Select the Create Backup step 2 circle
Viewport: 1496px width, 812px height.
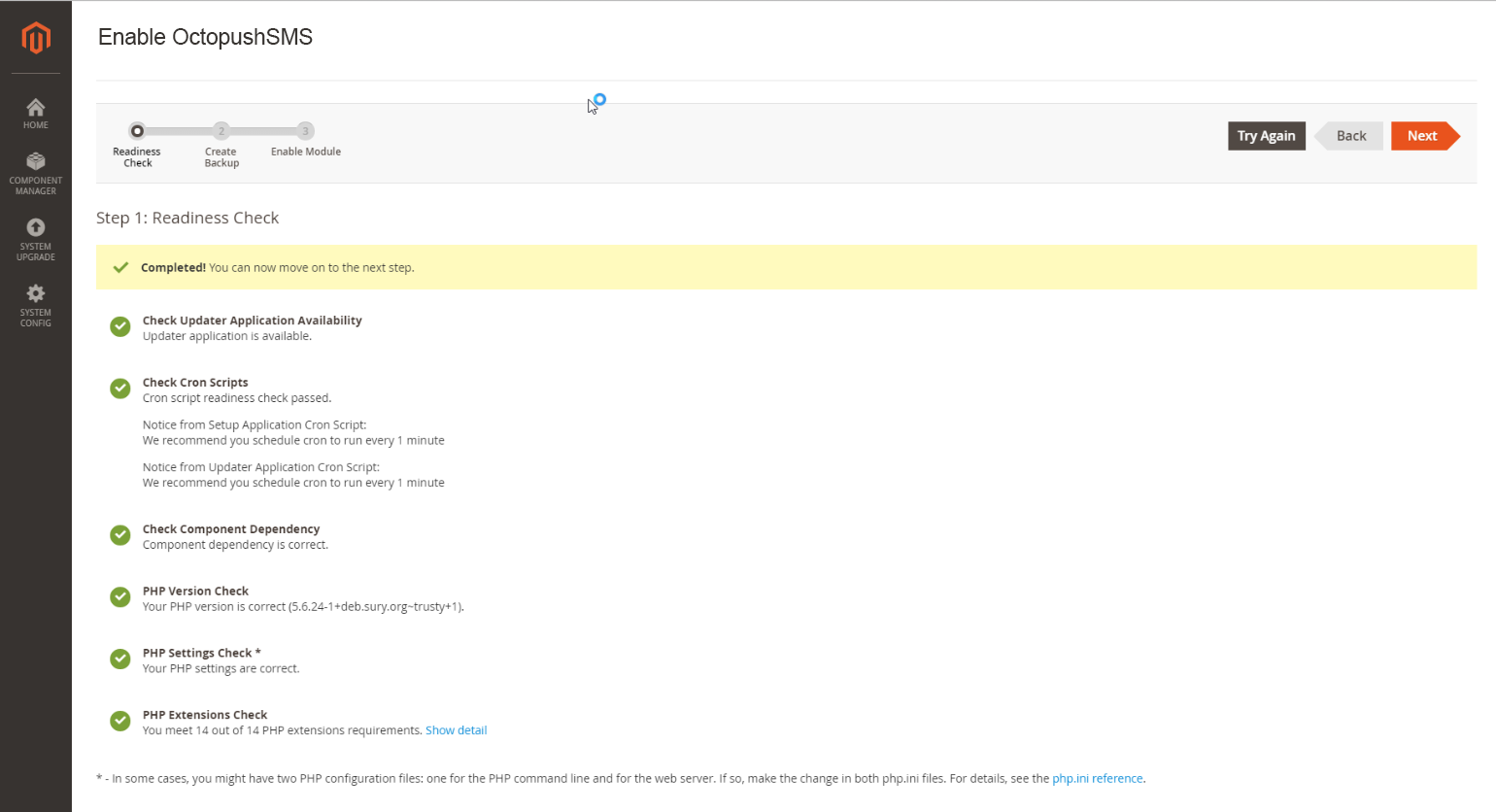click(x=221, y=131)
